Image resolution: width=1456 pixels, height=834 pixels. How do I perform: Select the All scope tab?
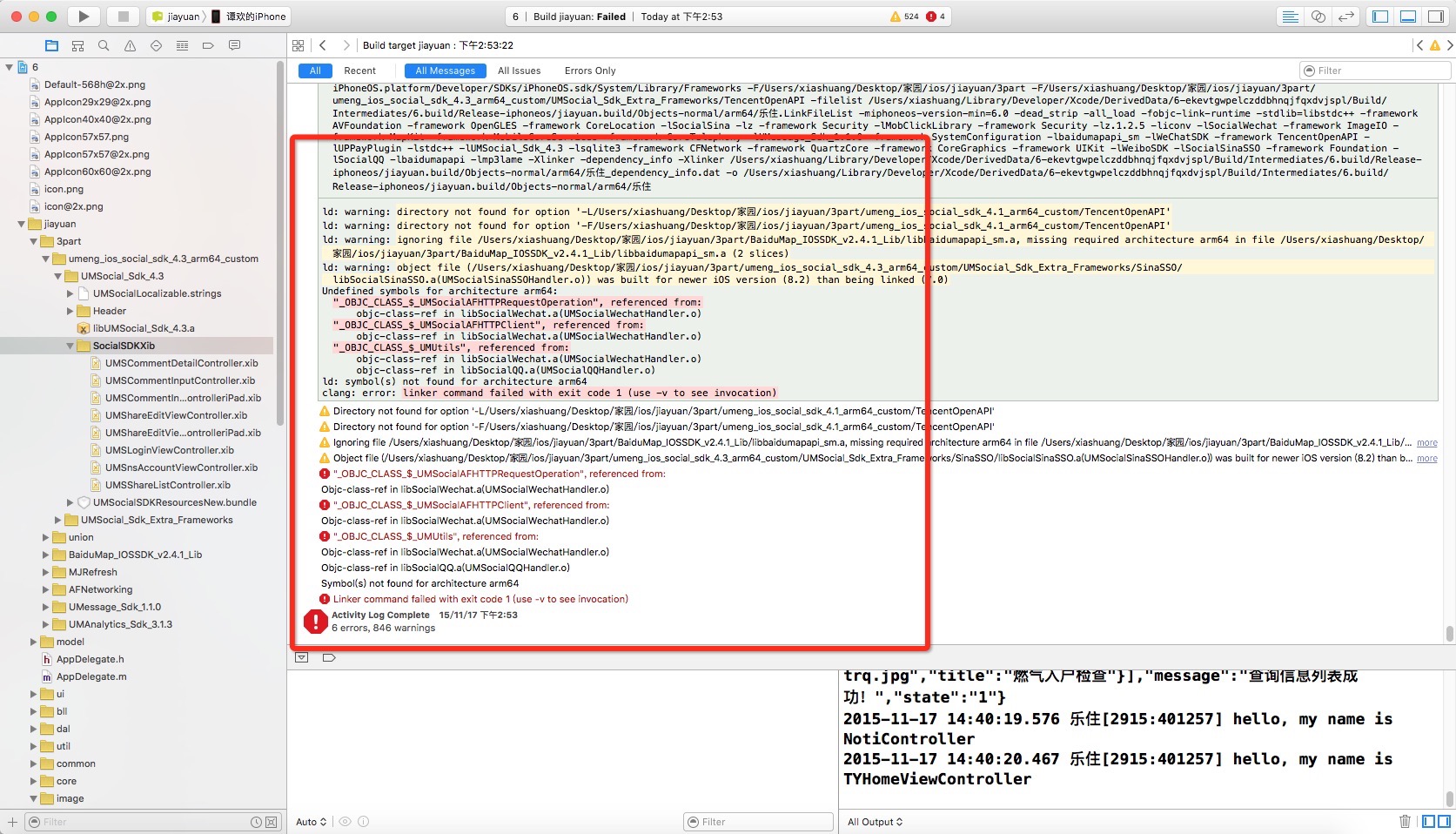pos(315,71)
